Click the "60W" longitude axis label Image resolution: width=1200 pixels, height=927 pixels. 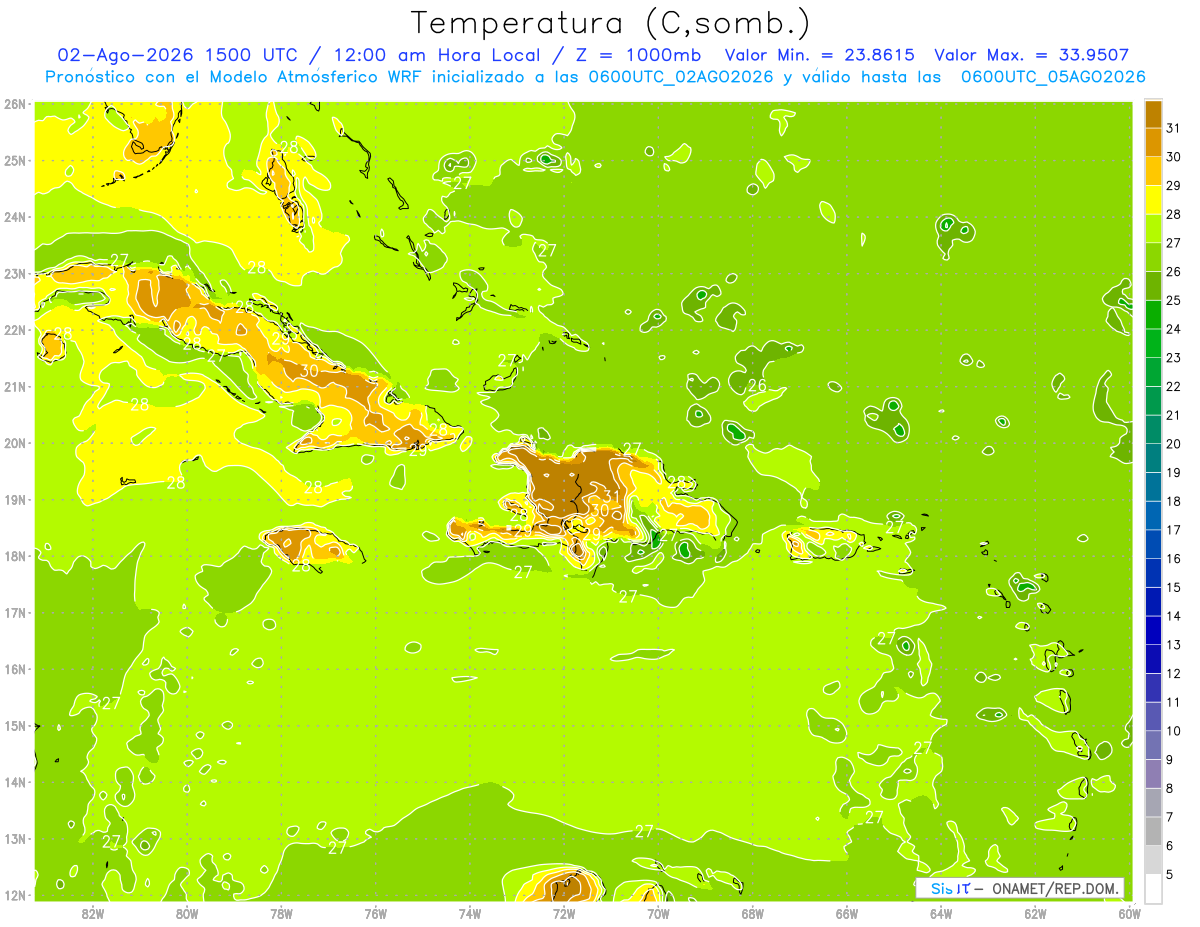pos(1130,913)
